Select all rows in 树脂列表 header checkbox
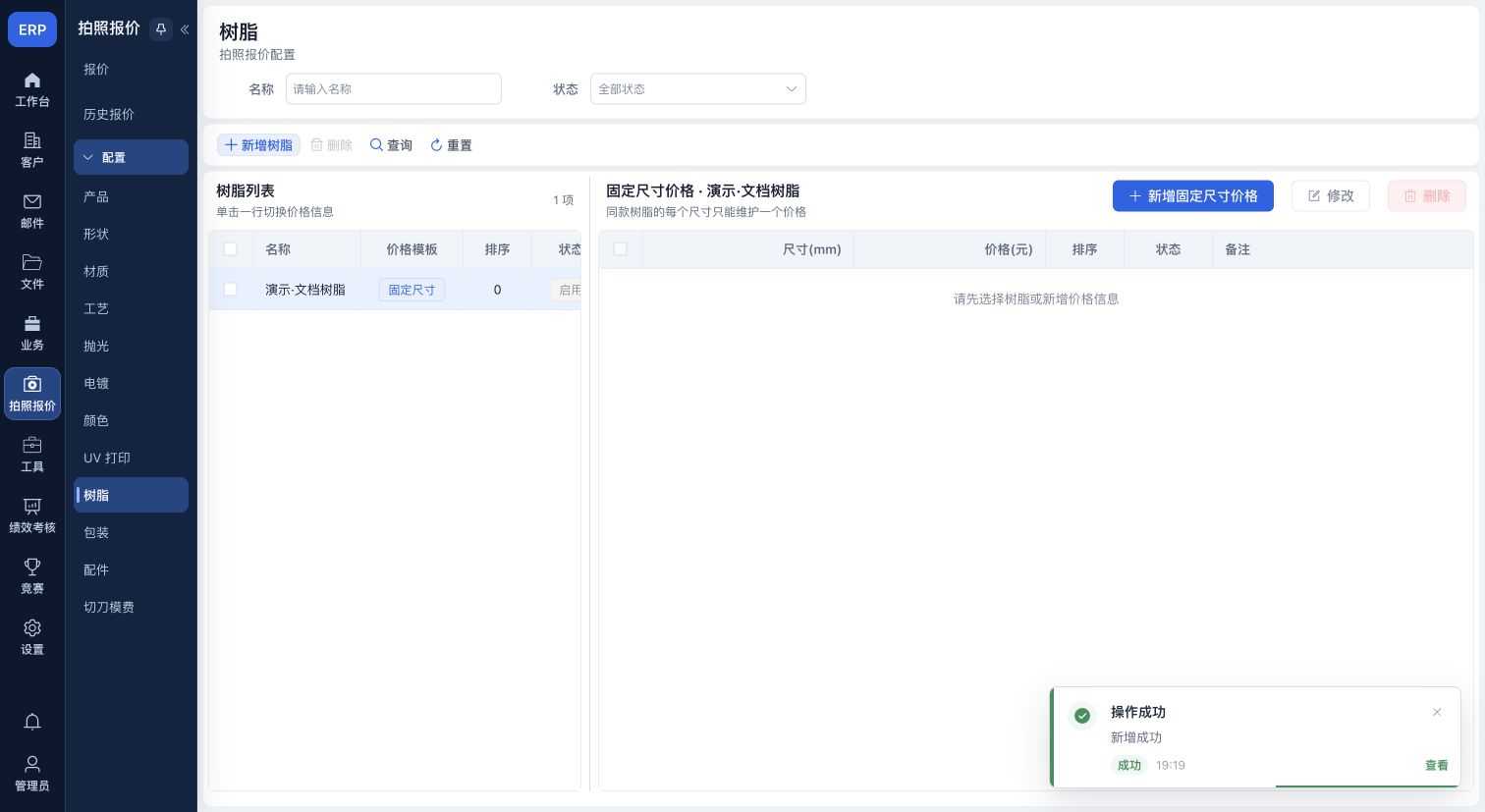The image size is (1485, 812). click(x=231, y=249)
